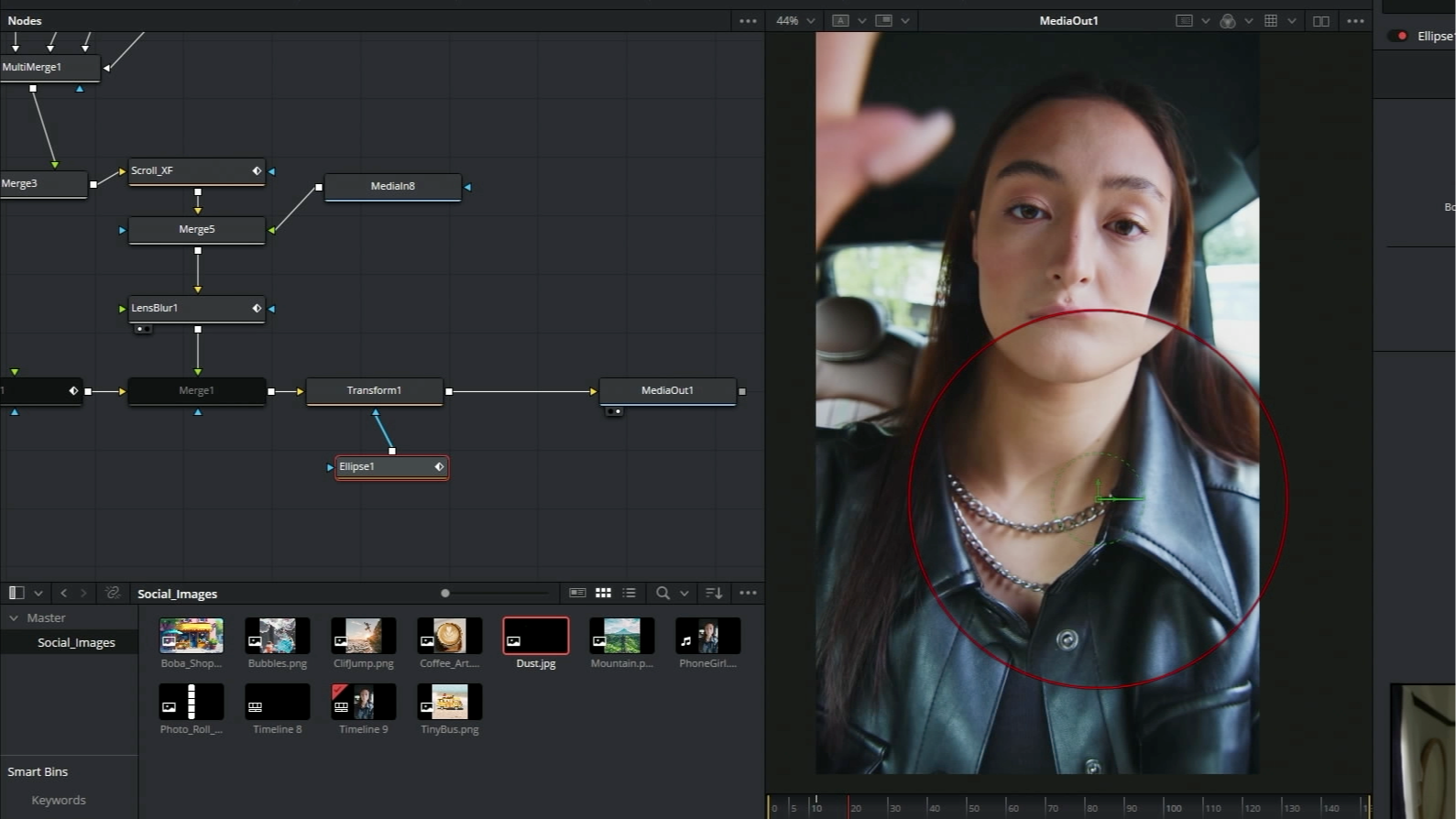The width and height of the screenshot is (1456, 819).
Task: Open the media pool search icon
Action: [x=662, y=593]
